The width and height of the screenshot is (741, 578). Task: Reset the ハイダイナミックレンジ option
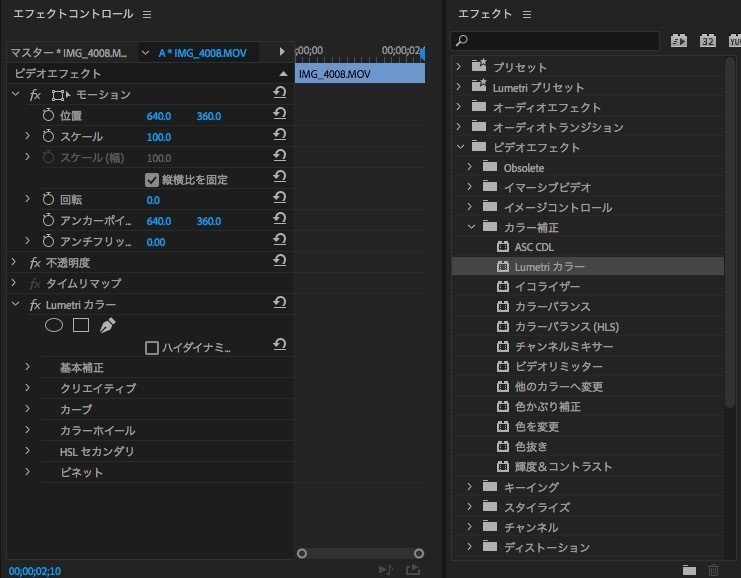coord(280,345)
